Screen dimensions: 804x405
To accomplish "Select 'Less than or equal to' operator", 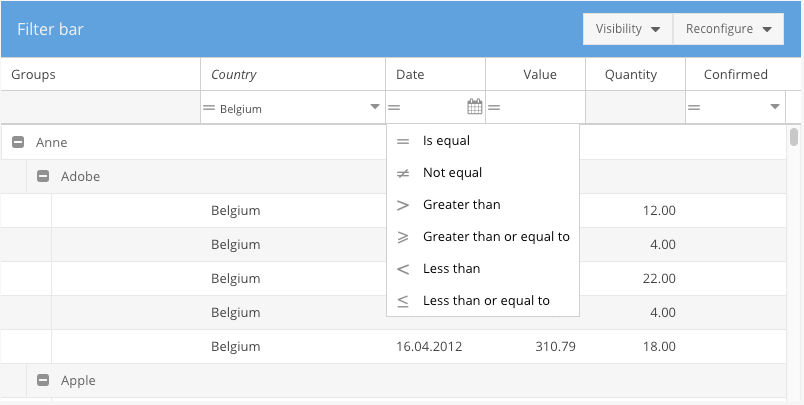I will 486,301.
